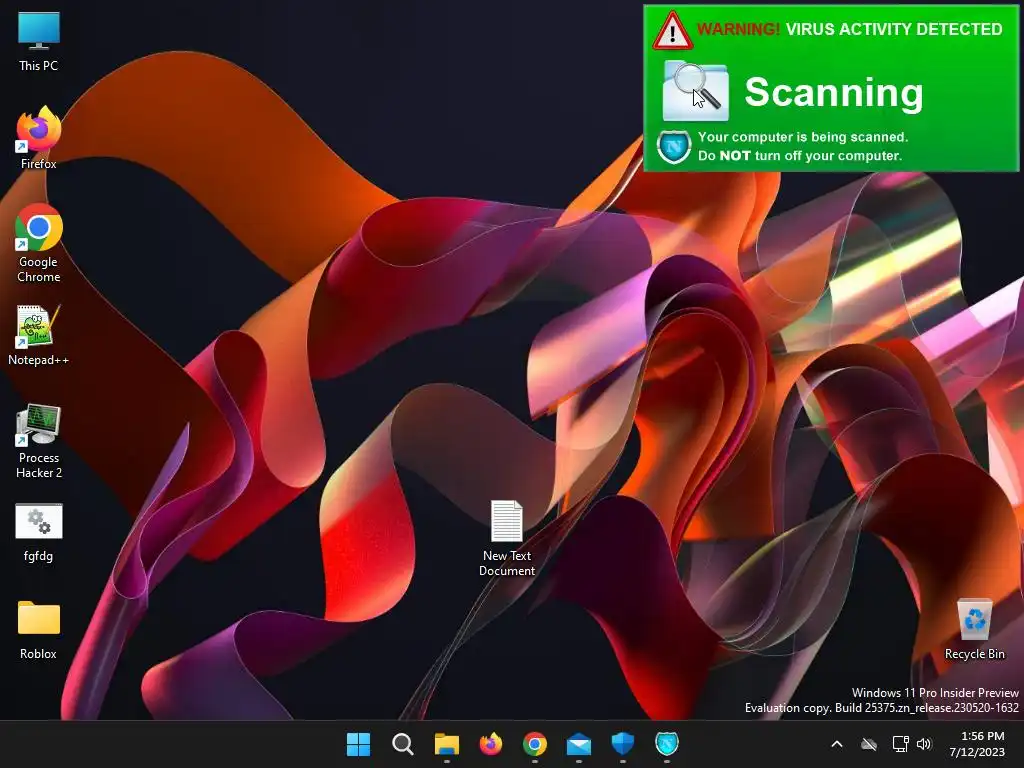Select the New Text Document file
The height and width of the screenshot is (768, 1024).
507,538
